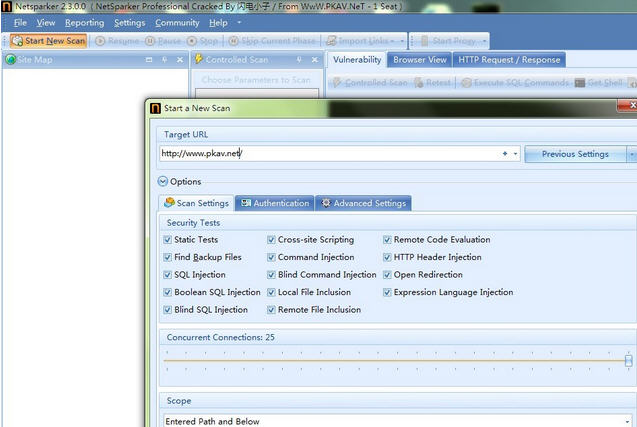Open the File menu

click(20, 23)
